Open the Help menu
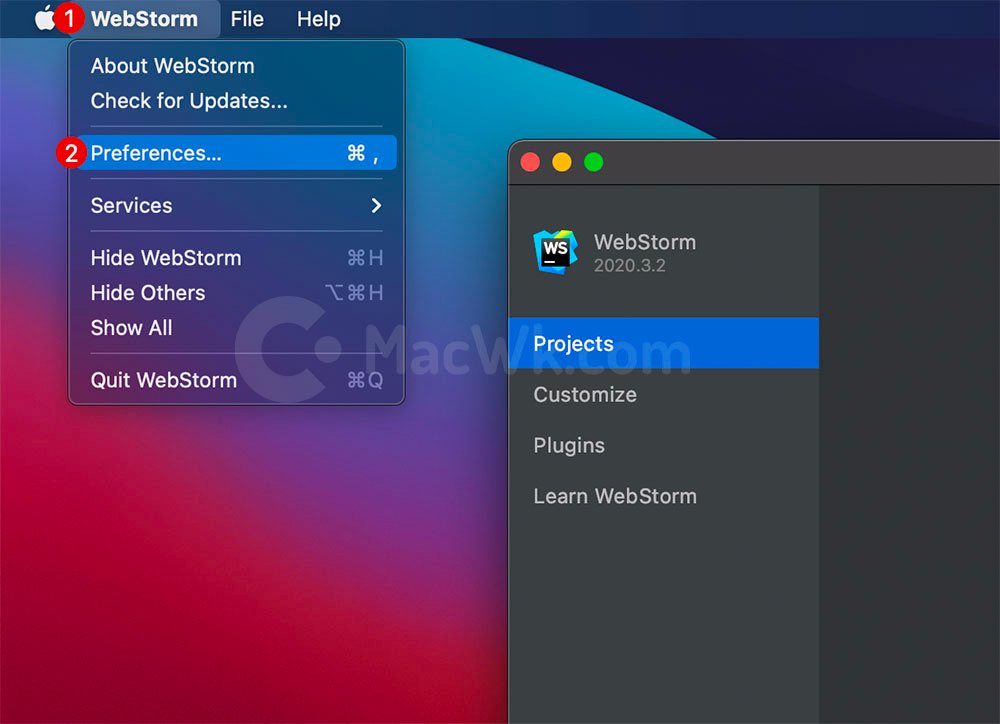Screen dimensions: 1000x724 318,19
